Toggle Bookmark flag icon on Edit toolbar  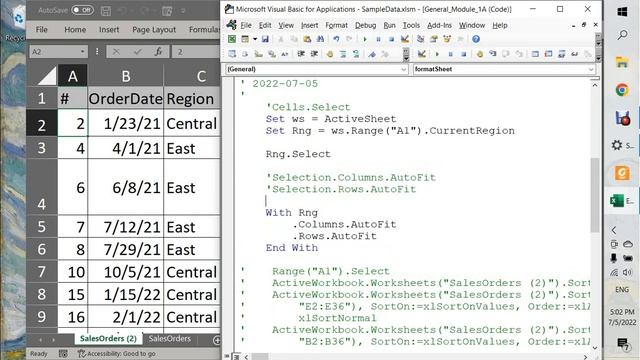(x=372, y=54)
